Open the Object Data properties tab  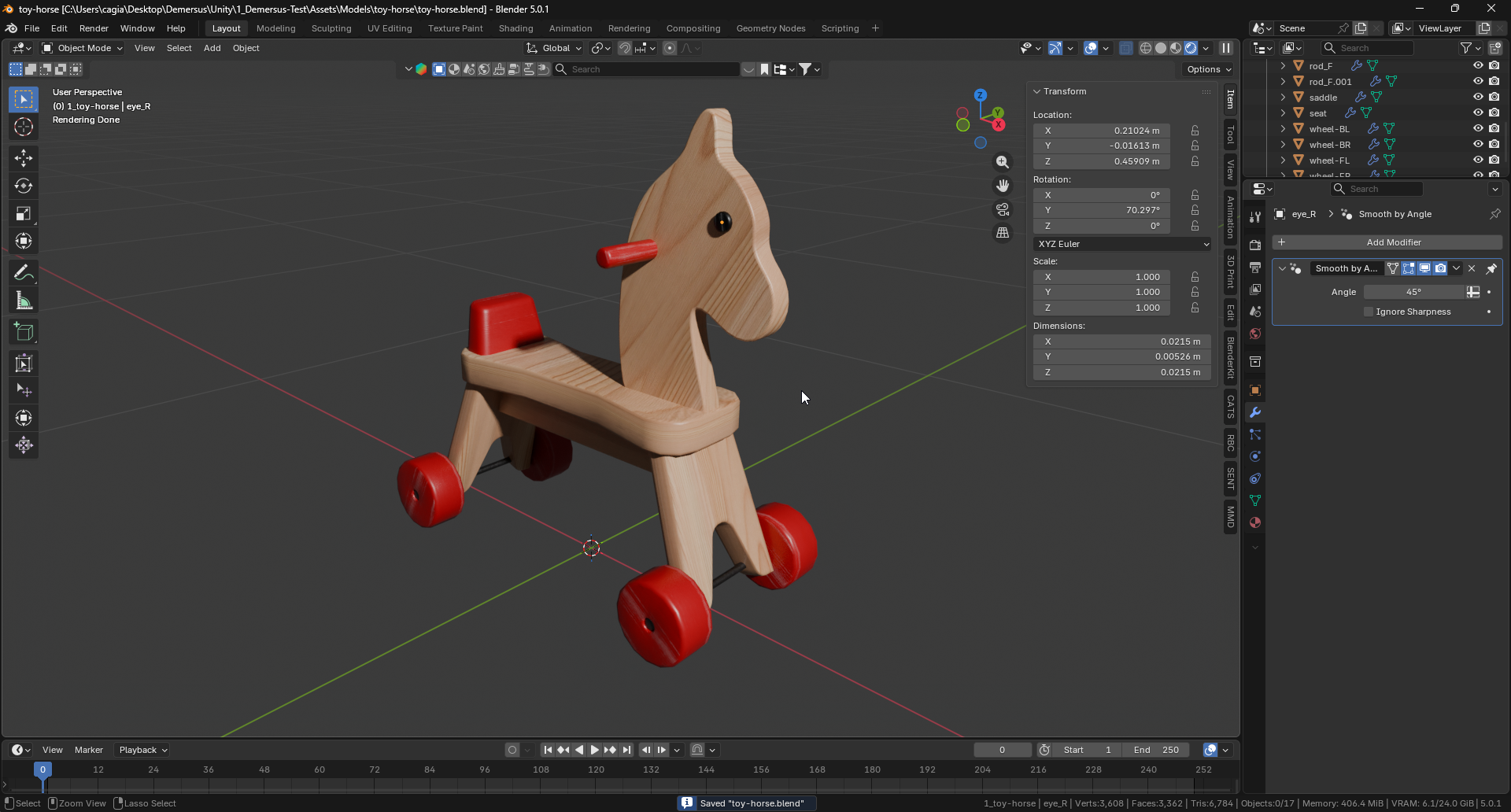pos(1255,500)
